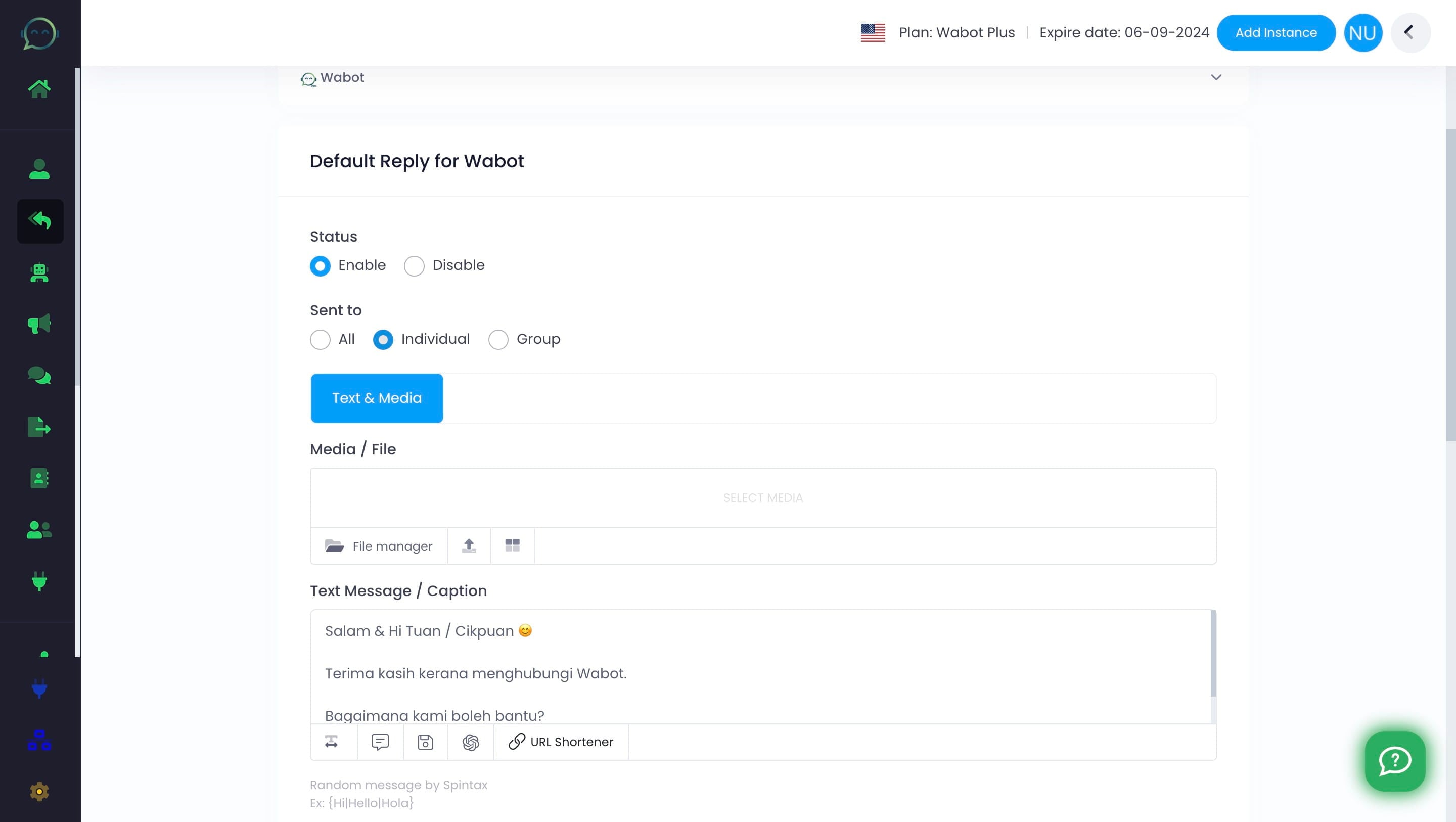Image resolution: width=1456 pixels, height=822 pixels.
Task: Open the File manager option
Action: click(x=379, y=545)
